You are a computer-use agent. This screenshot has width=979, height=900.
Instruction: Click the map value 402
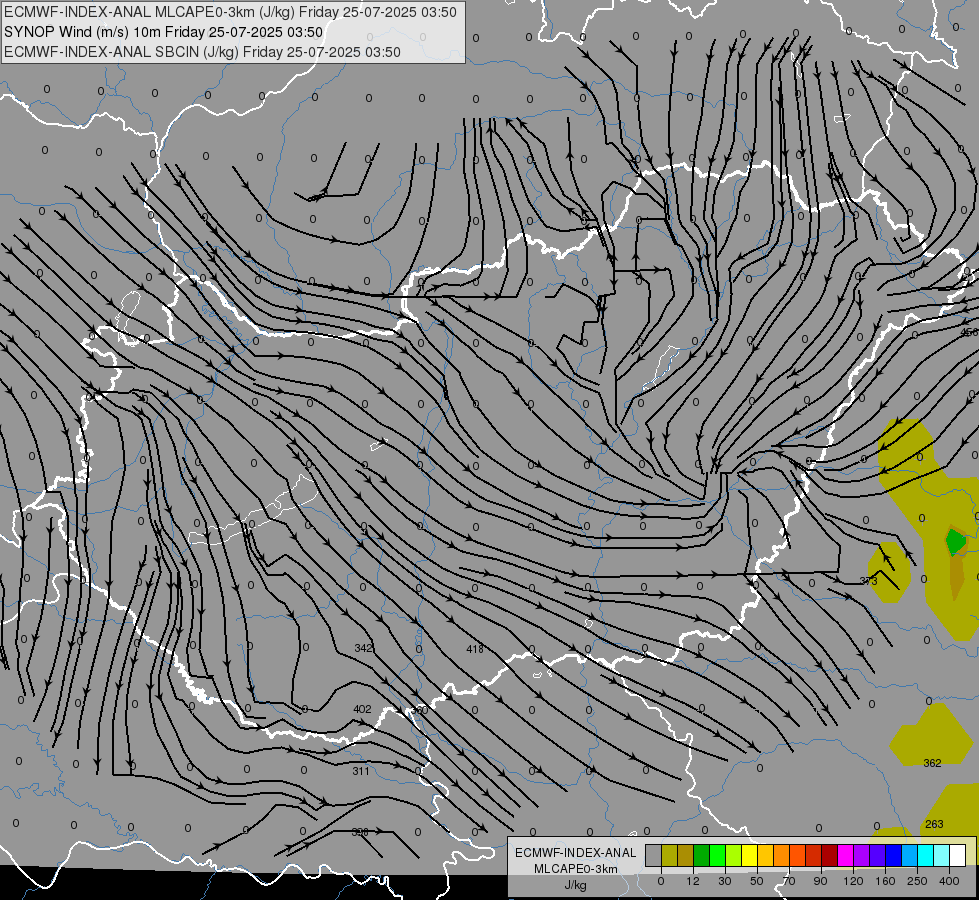(362, 709)
